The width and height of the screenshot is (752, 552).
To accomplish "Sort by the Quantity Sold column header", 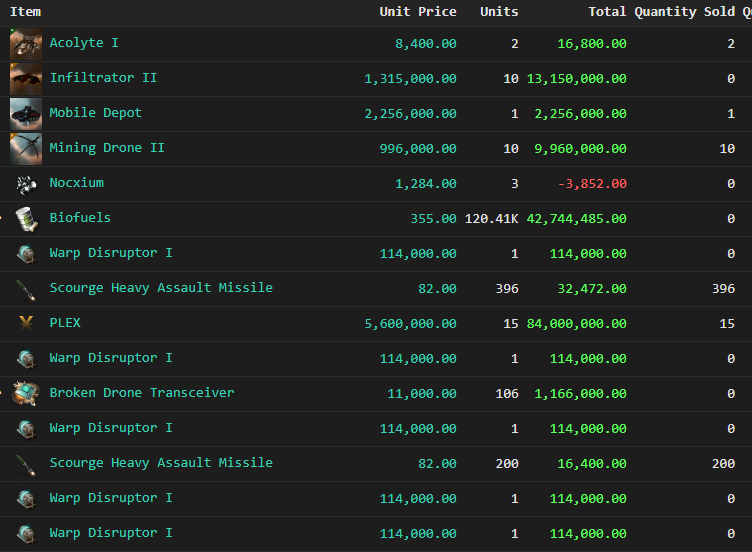I will 684,12.
